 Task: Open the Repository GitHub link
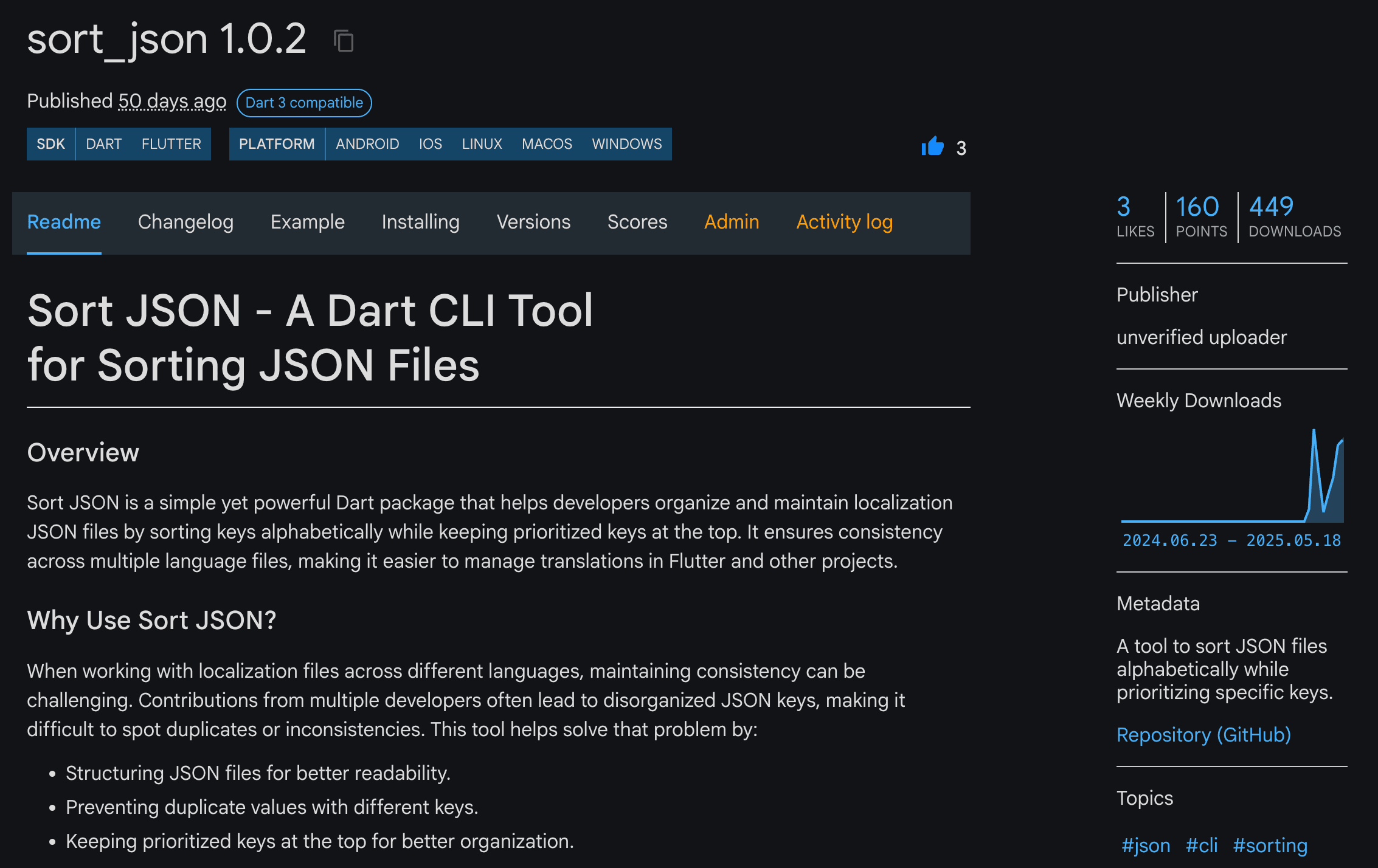[x=1203, y=735]
